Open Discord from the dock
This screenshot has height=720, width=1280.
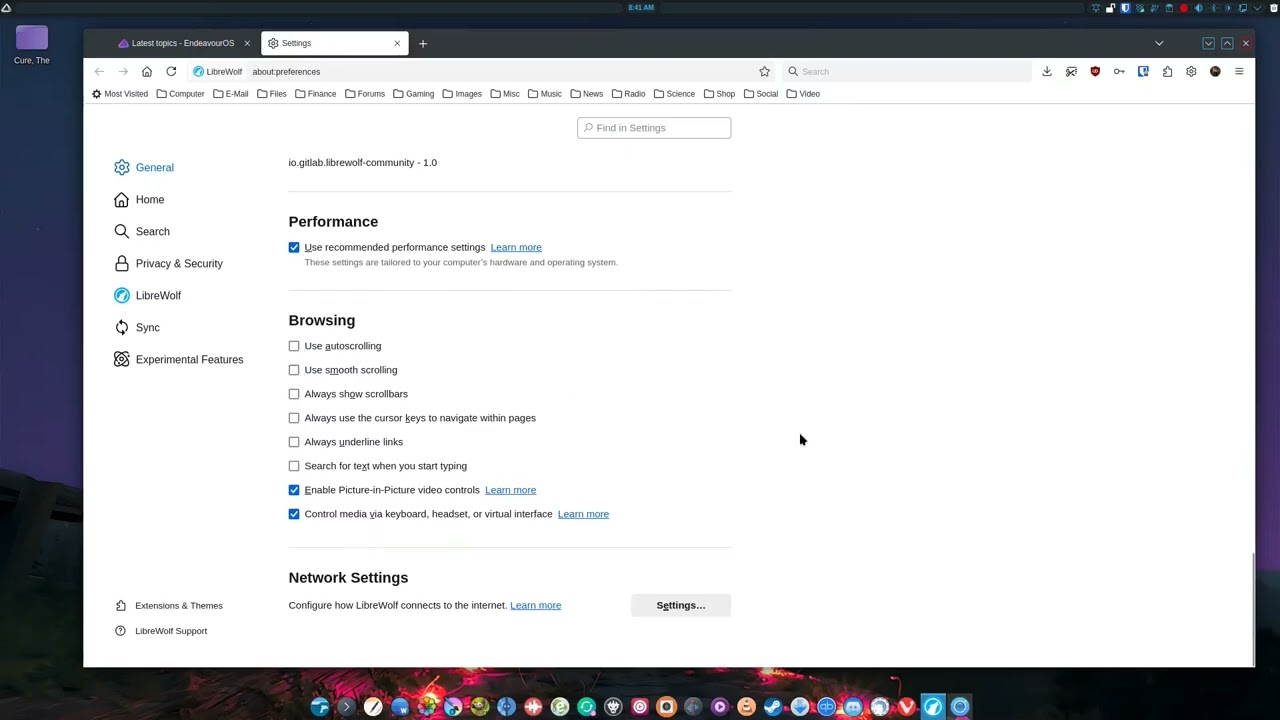tap(853, 707)
